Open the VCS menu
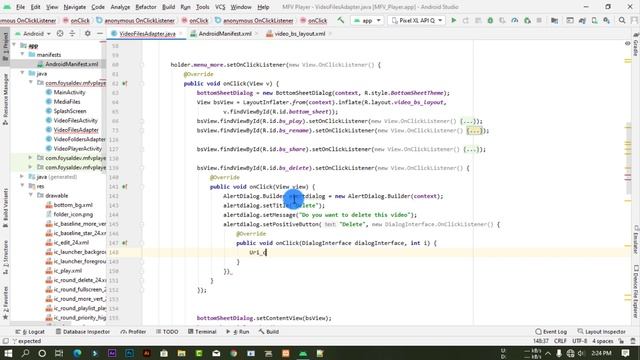 point(220,7)
